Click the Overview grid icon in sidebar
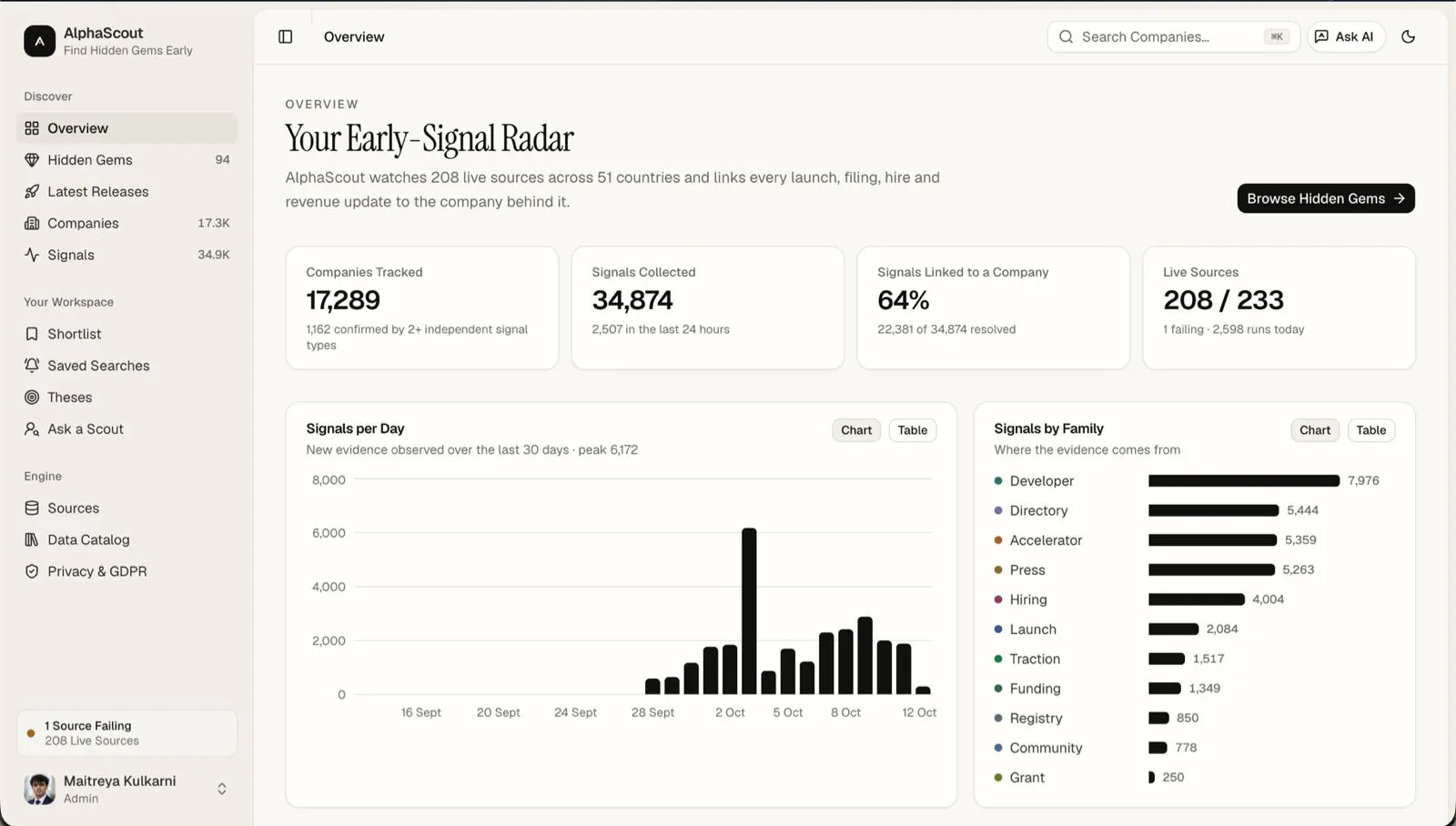The width and height of the screenshot is (1456, 826). click(32, 128)
